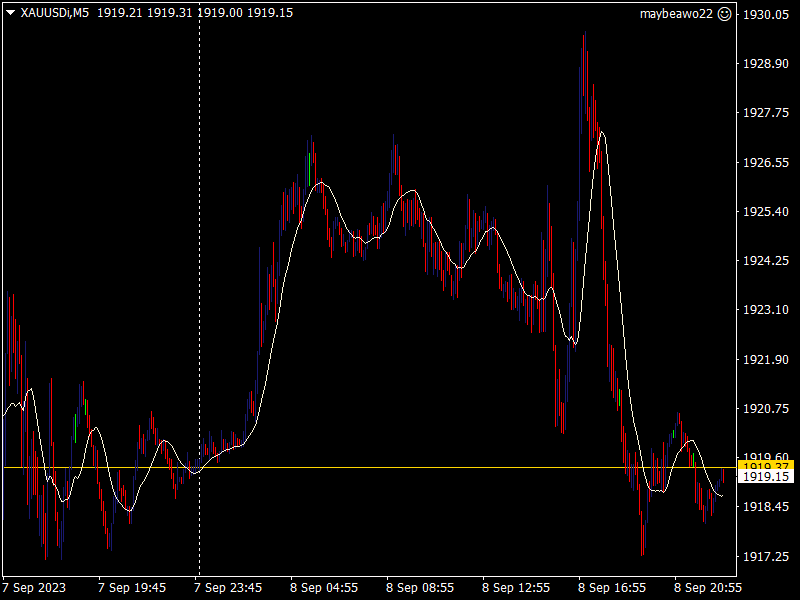The width and height of the screenshot is (800, 600).
Task: Click the vertical dashed session separator line
Action: point(200,300)
